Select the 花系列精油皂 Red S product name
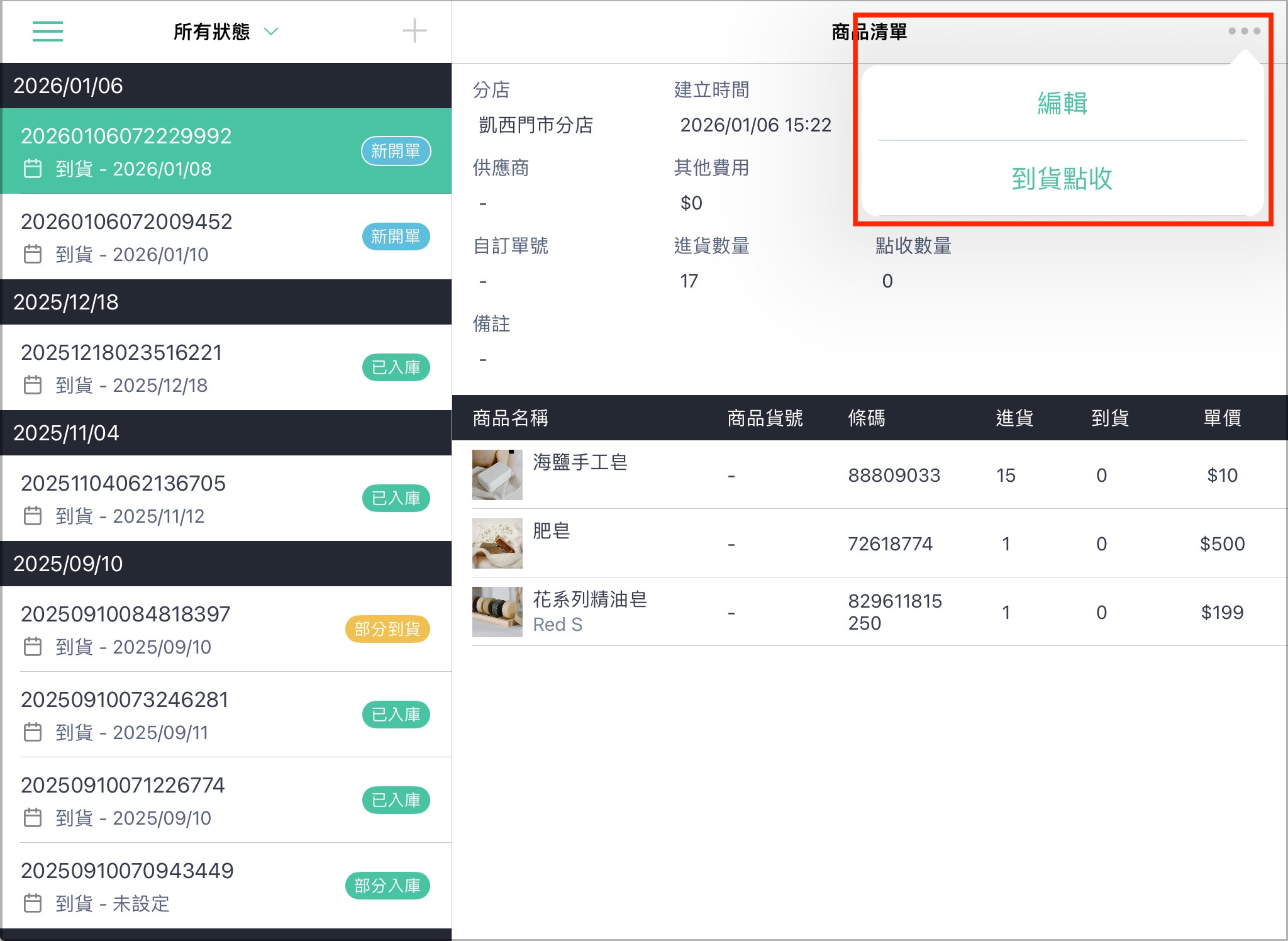 click(590, 611)
